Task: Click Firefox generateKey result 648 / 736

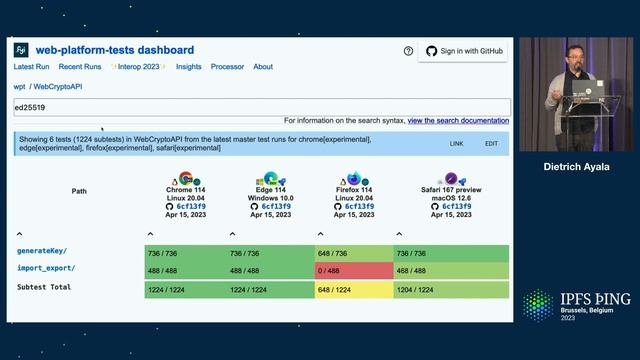Action: (x=354, y=253)
